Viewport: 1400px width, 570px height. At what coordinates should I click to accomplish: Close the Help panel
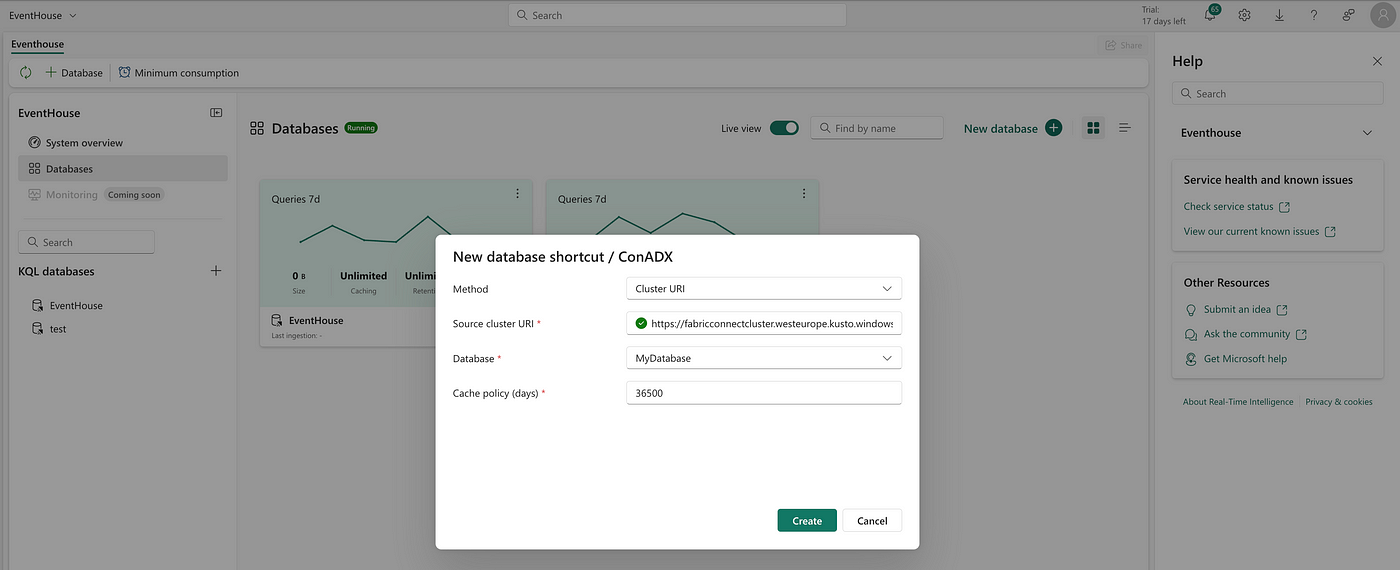point(1377,61)
